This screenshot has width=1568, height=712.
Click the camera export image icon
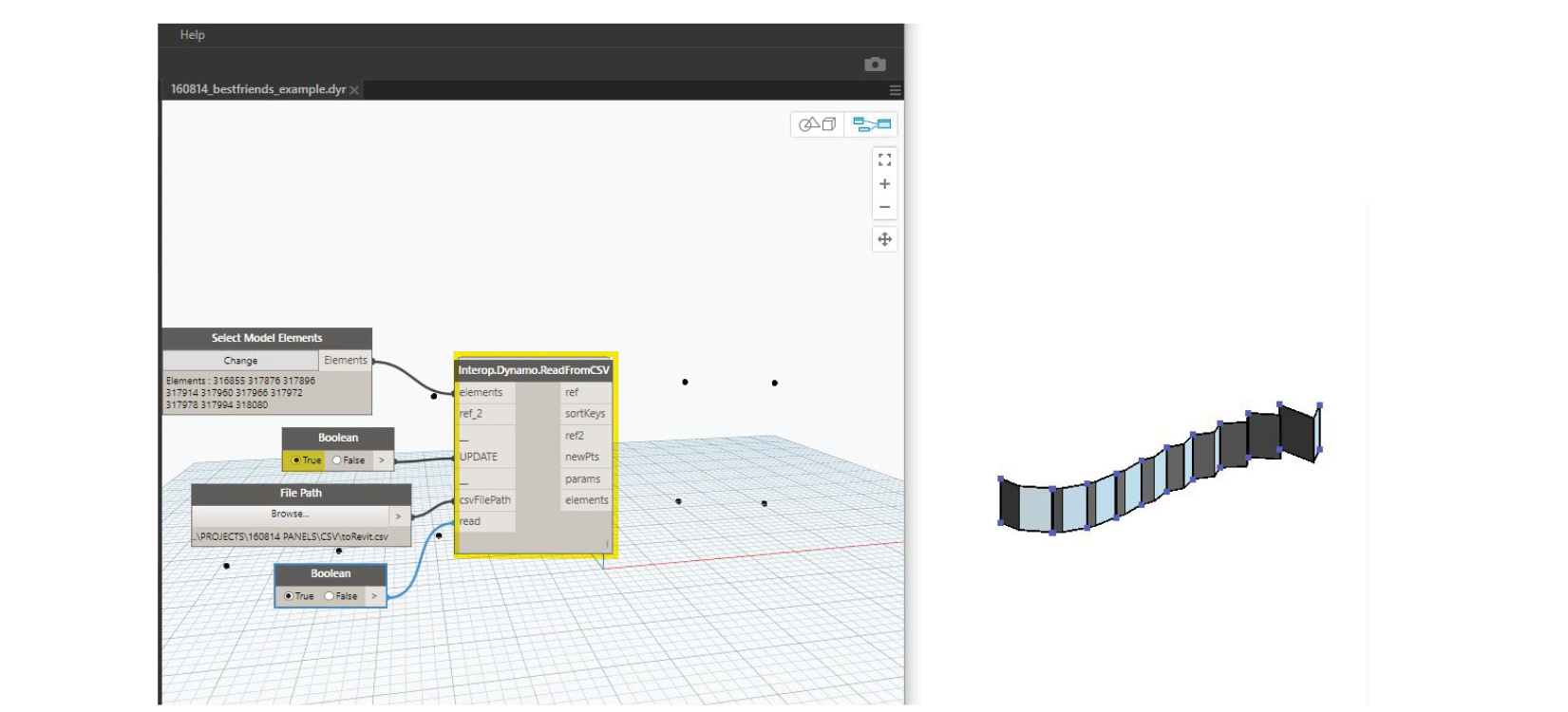875,65
